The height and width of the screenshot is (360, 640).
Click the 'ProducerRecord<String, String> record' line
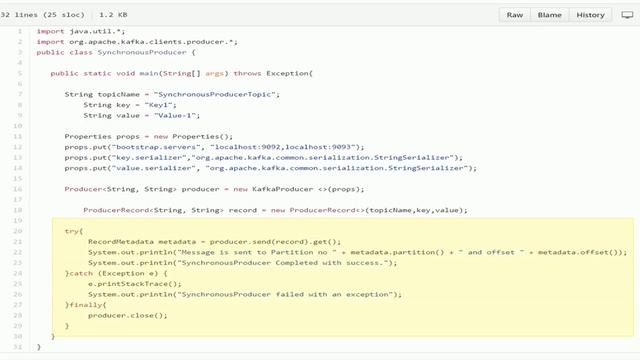tap(276, 210)
